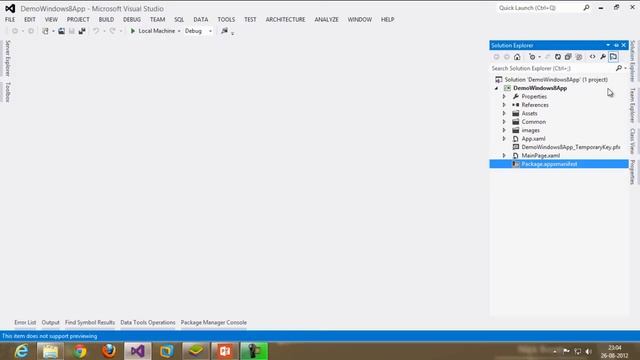Open the Package Manager Console tab
The height and width of the screenshot is (360, 640).
click(213, 322)
